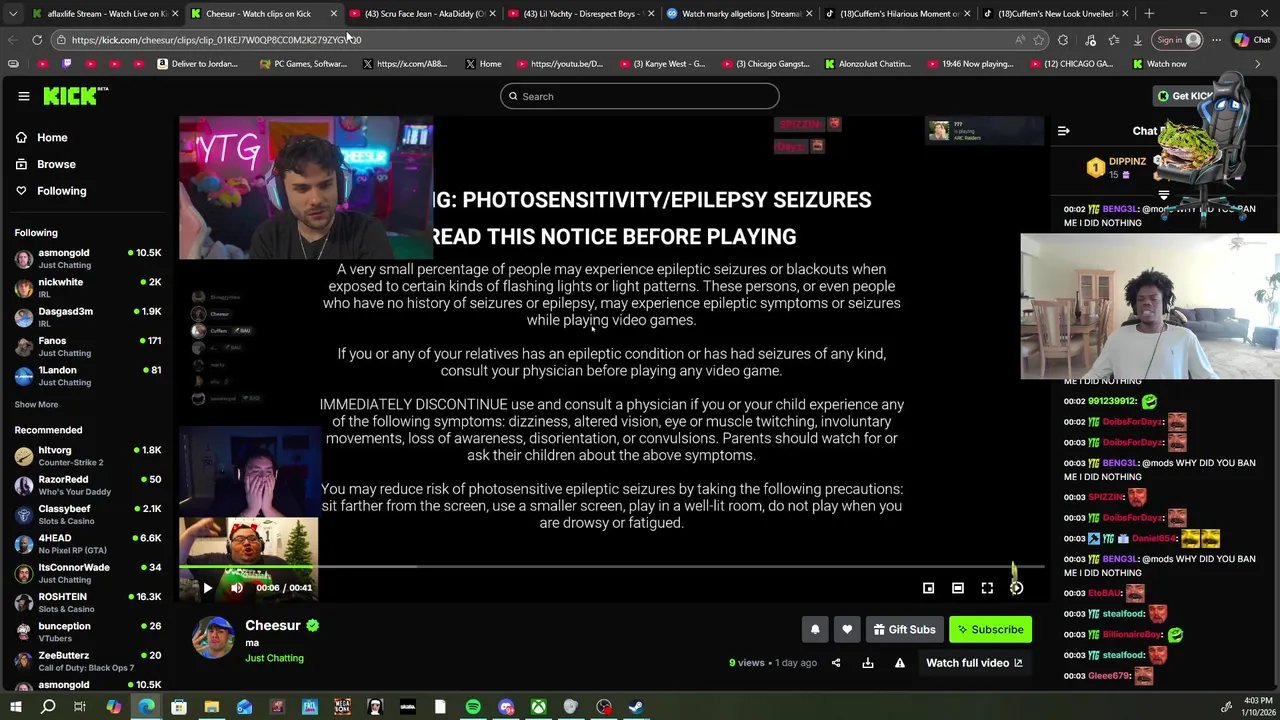Follow Cheesur with the heart icon

pos(847,629)
